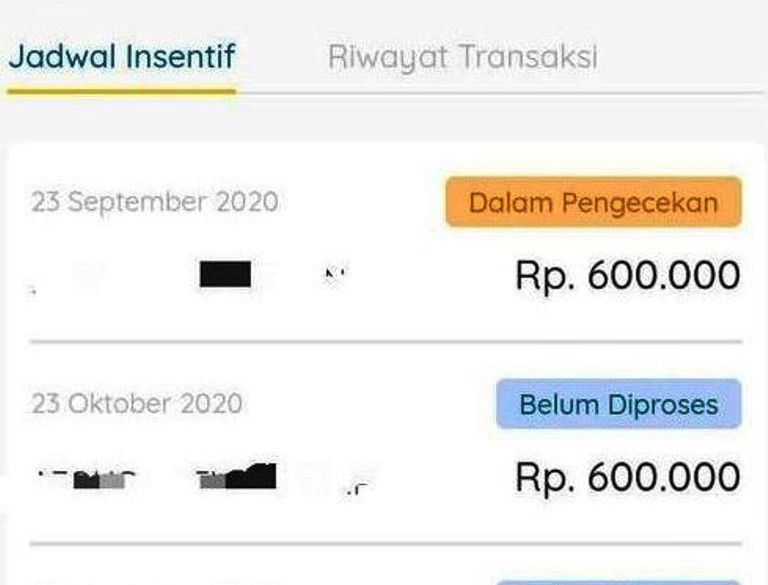
Task: Select the divider line below Oktober entry
Action: [x=386, y=543]
